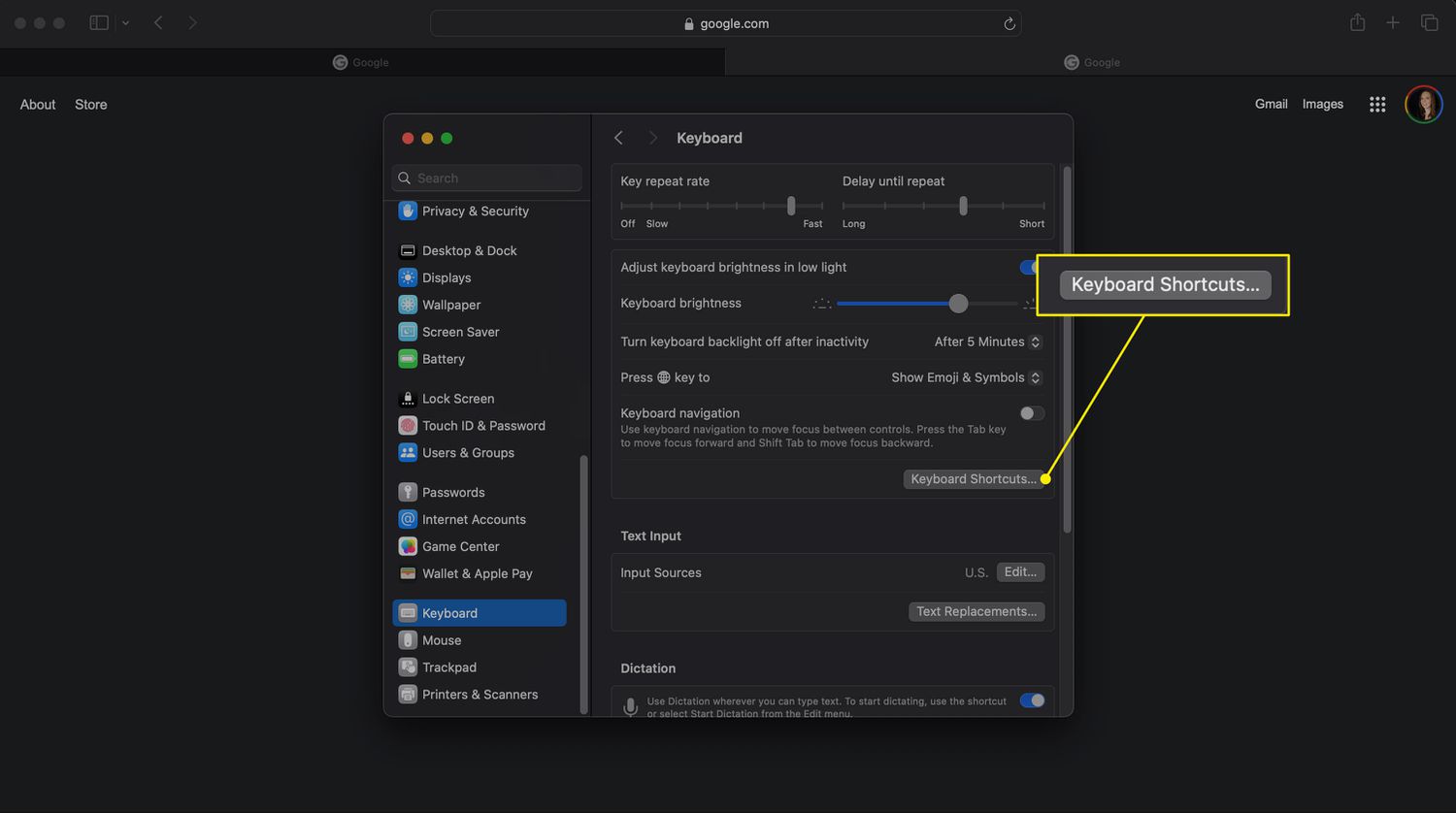Open Touch ID & Password fingerprint icon
This screenshot has width=1456, height=813.
[408, 426]
